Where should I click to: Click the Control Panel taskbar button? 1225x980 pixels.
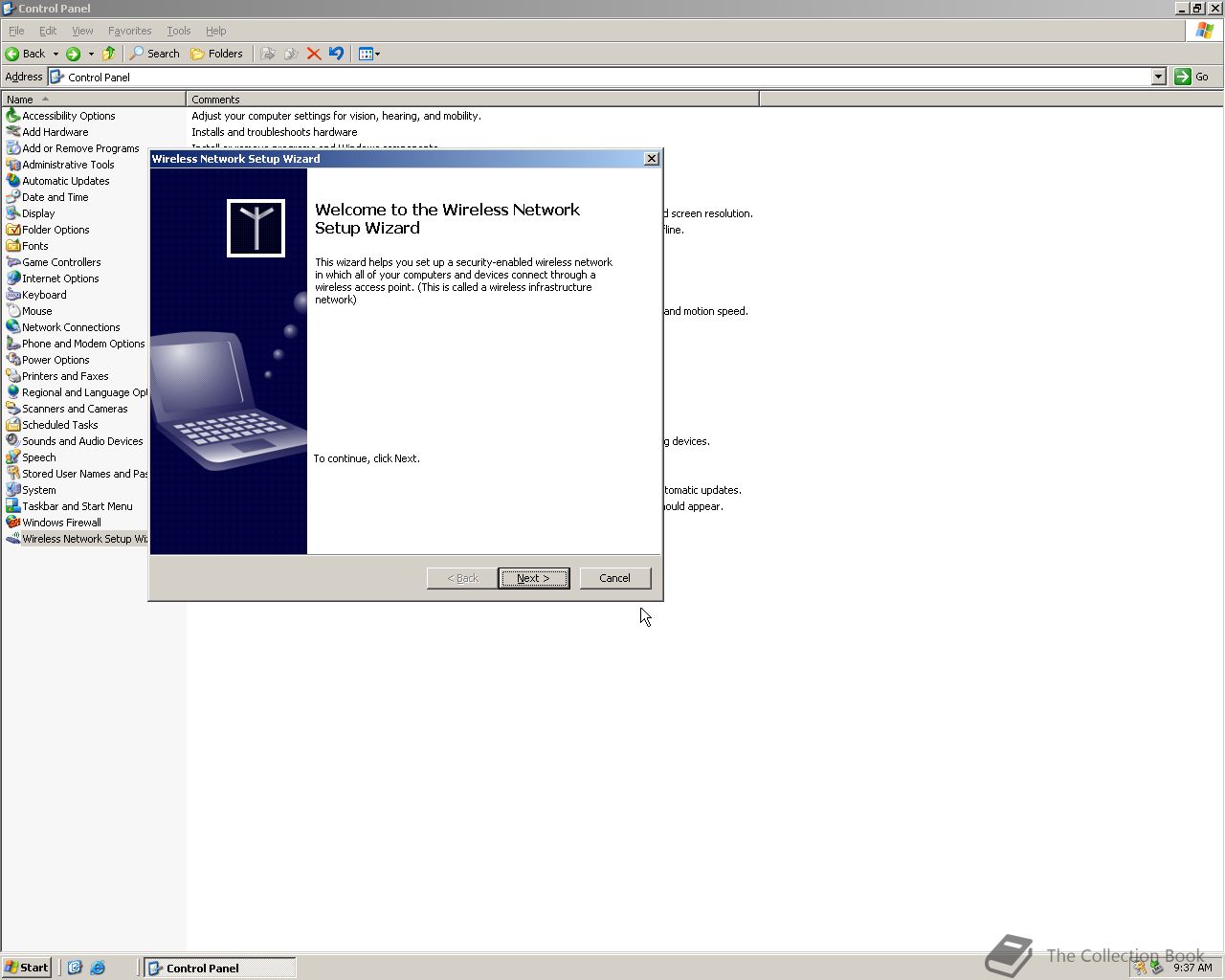click(x=220, y=968)
